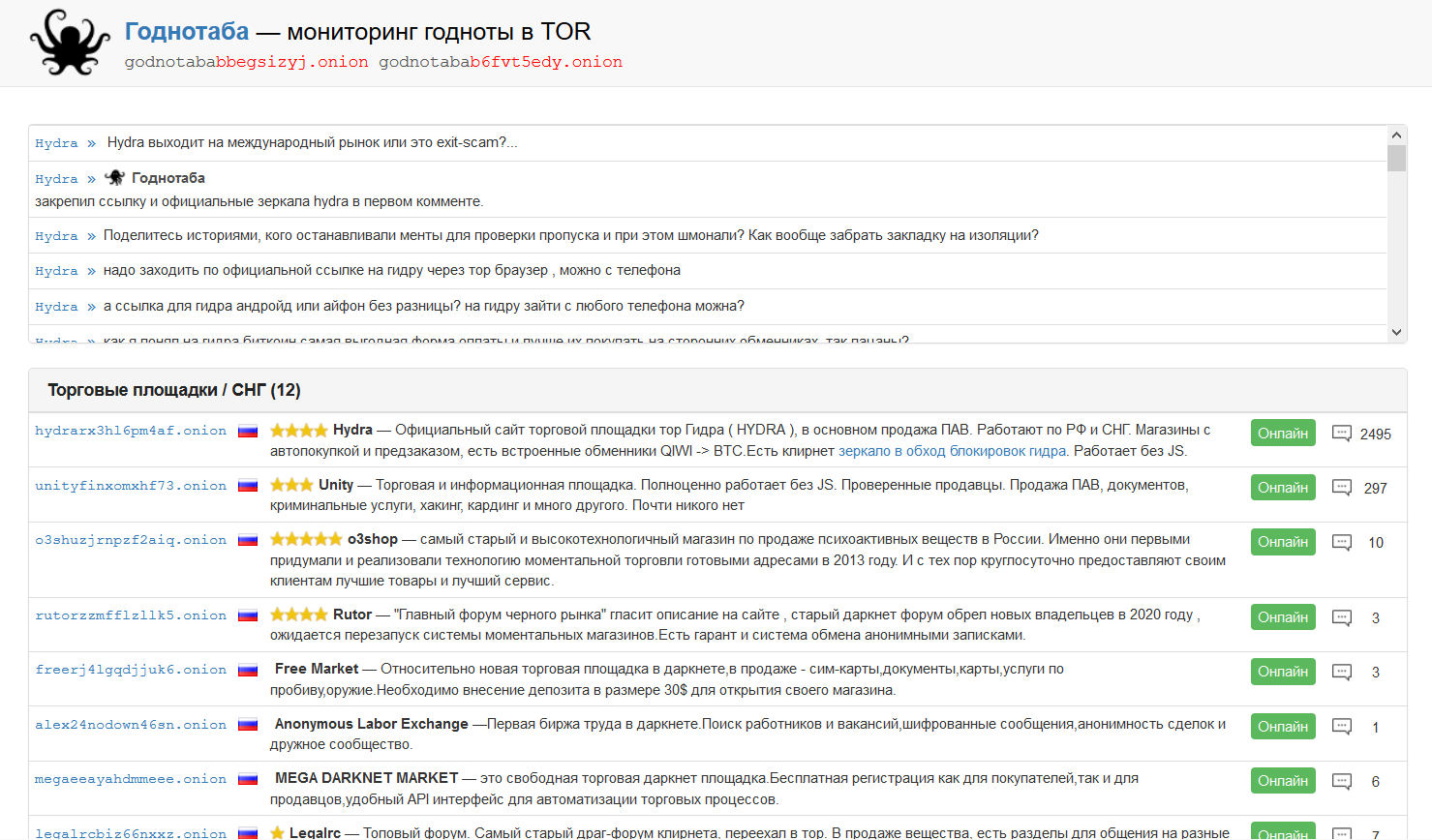Click the five-star rating next to o3shop

click(306, 539)
